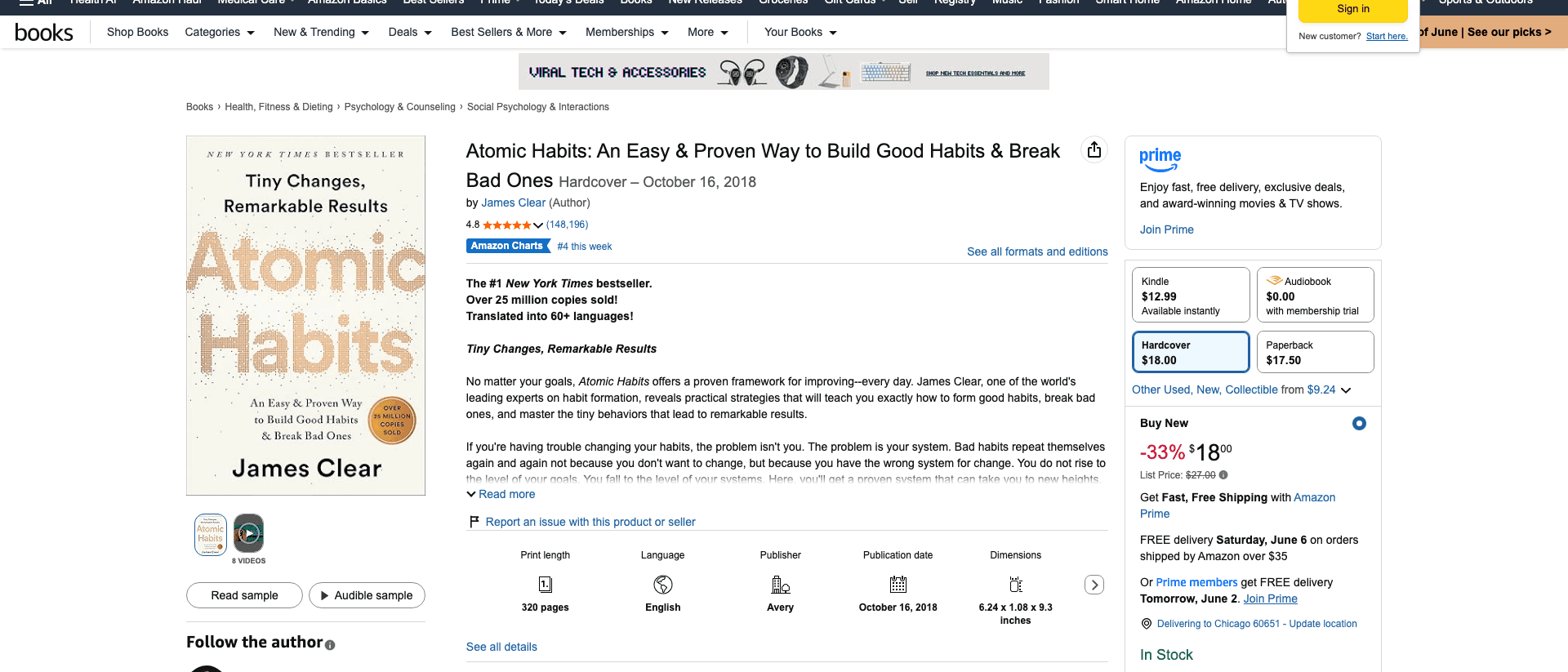Open the Shop Books menu item

[137, 33]
